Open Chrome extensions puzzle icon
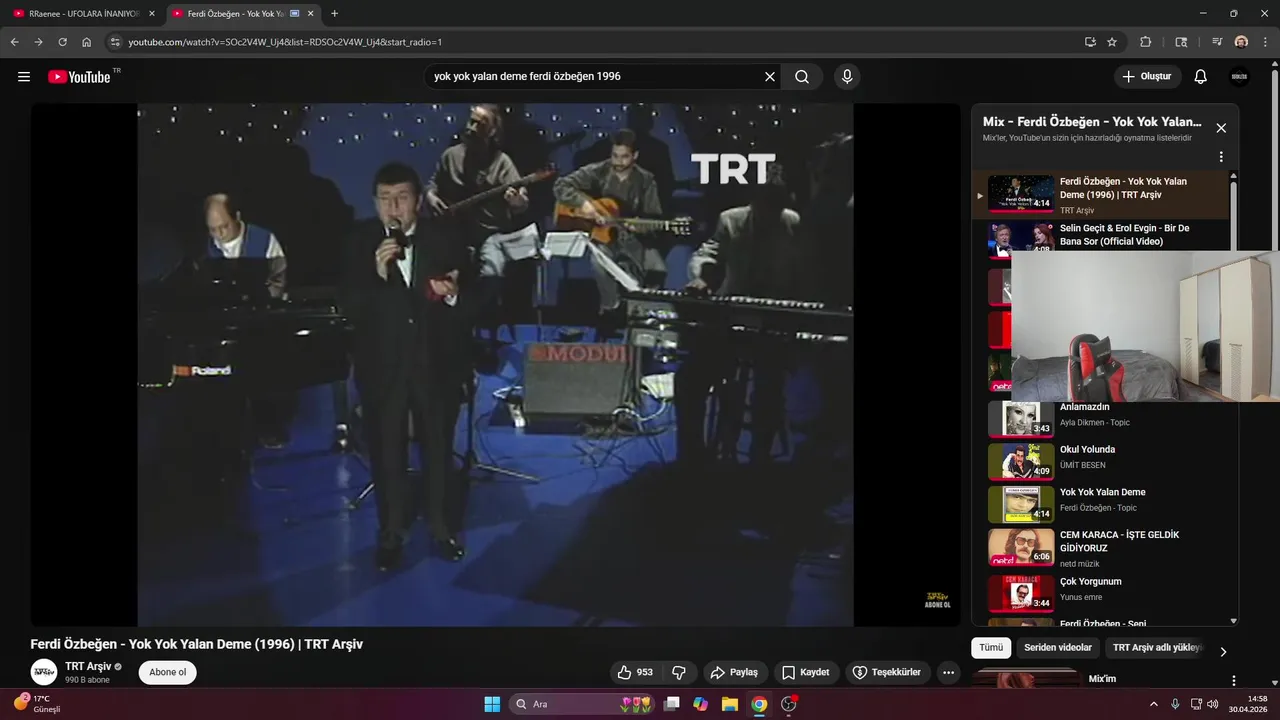Screen dimensions: 1280x720 pyautogui.click(x=1146, y=42)
